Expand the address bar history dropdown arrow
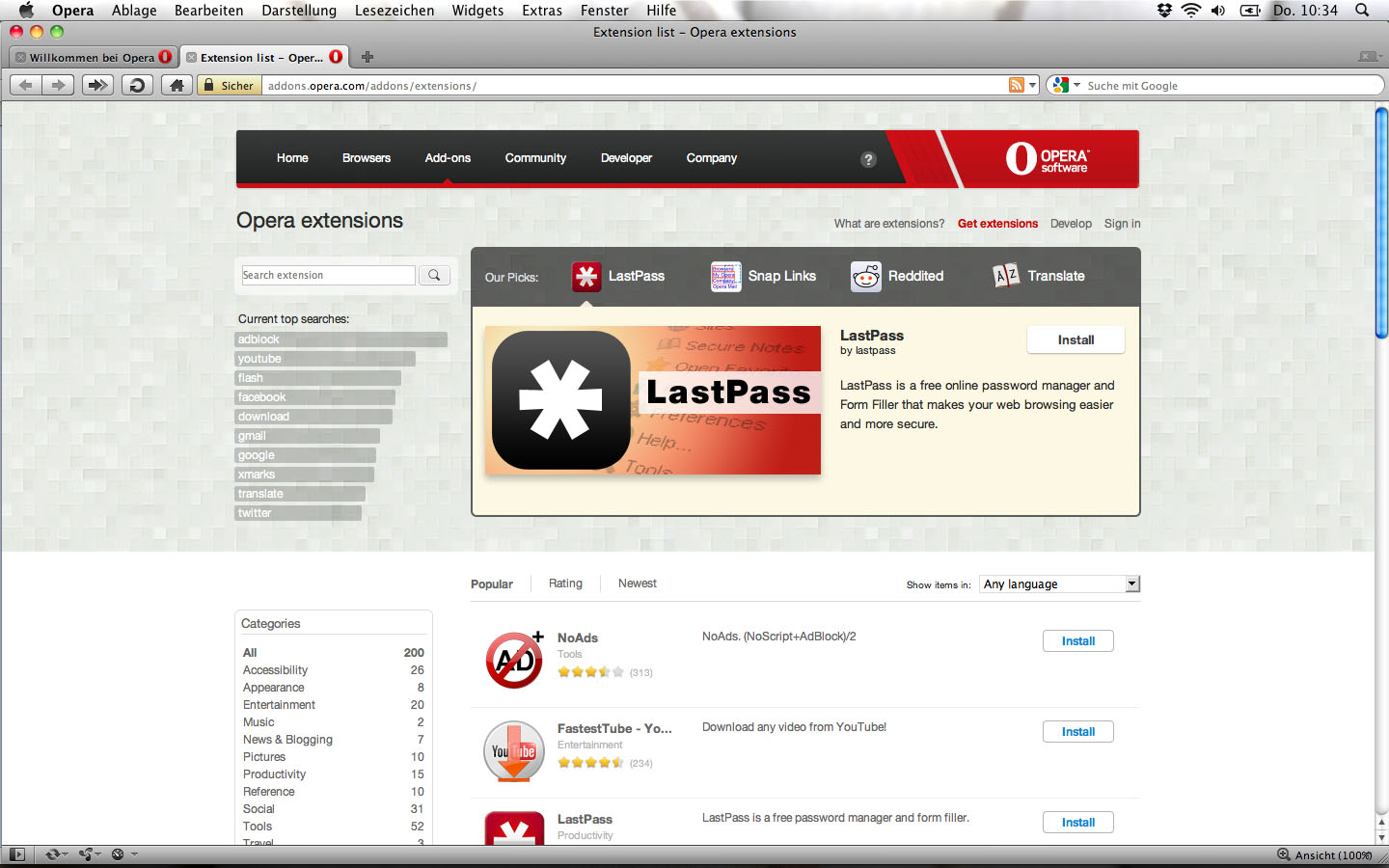 coord(1032,85)
